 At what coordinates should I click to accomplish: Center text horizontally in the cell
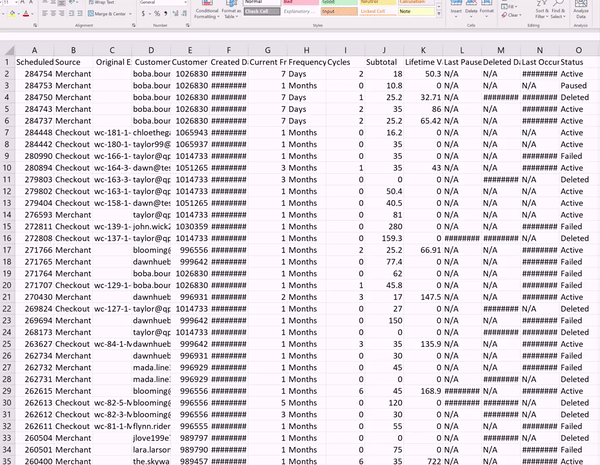[53, 14]
